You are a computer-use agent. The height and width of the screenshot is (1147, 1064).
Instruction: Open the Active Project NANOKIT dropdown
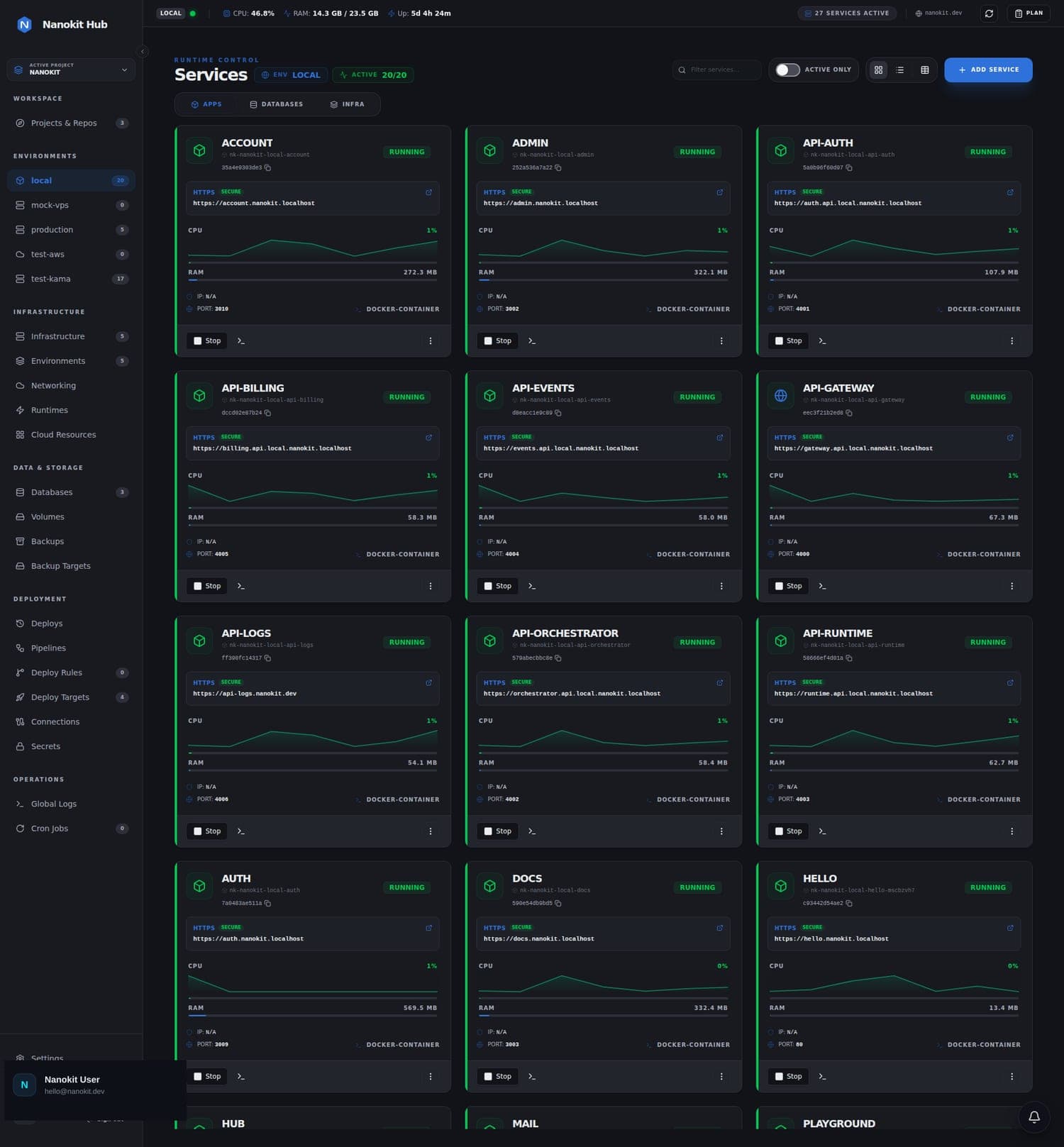coord(71,70)
